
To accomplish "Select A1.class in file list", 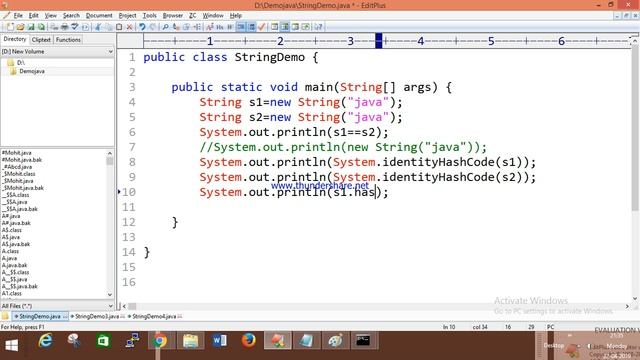I will pos(11,293).
